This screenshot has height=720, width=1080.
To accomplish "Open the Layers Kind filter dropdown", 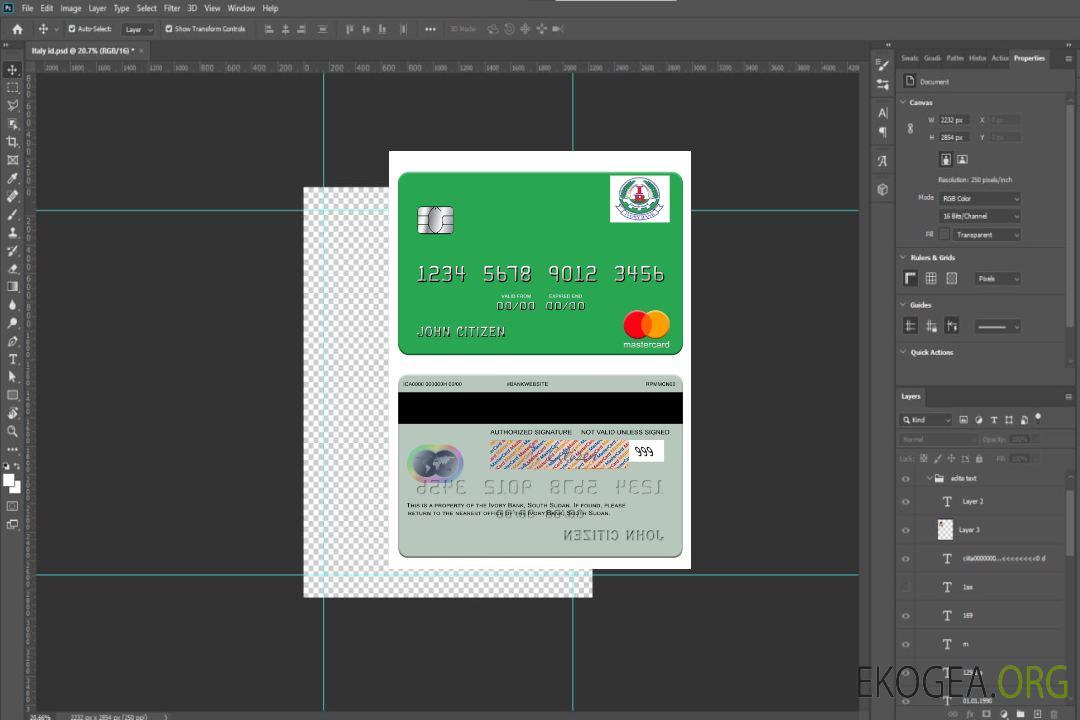I will (x=926, y=420).
